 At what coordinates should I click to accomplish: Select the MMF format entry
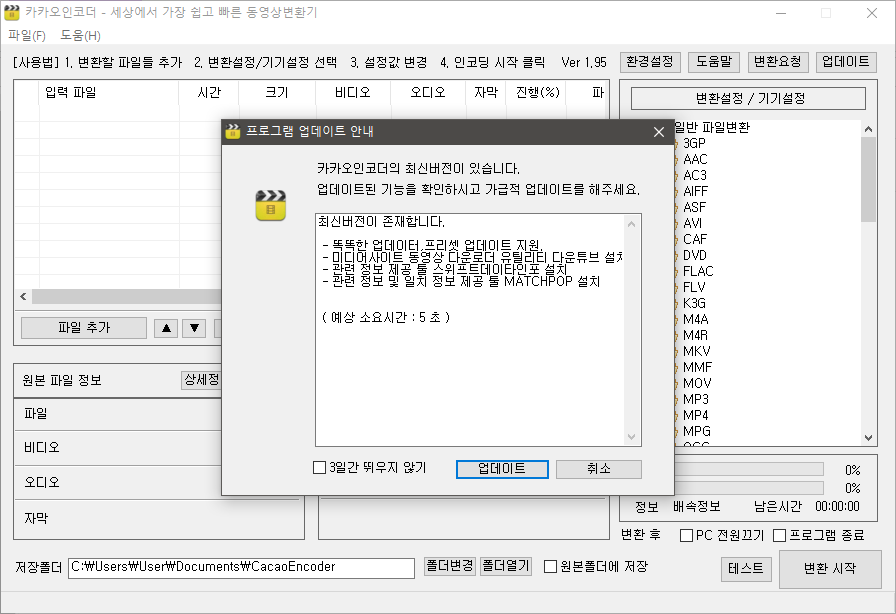pos(698,368)
